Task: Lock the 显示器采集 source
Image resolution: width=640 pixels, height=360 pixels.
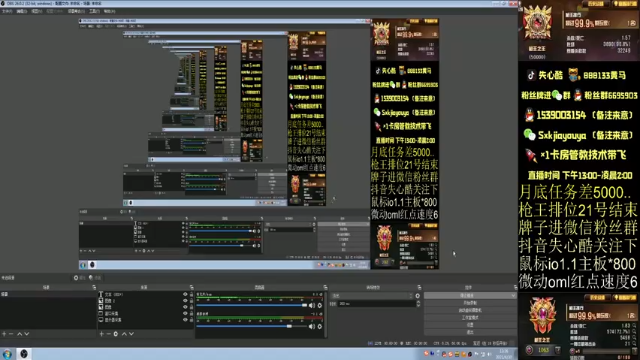Action: (191, 320)
